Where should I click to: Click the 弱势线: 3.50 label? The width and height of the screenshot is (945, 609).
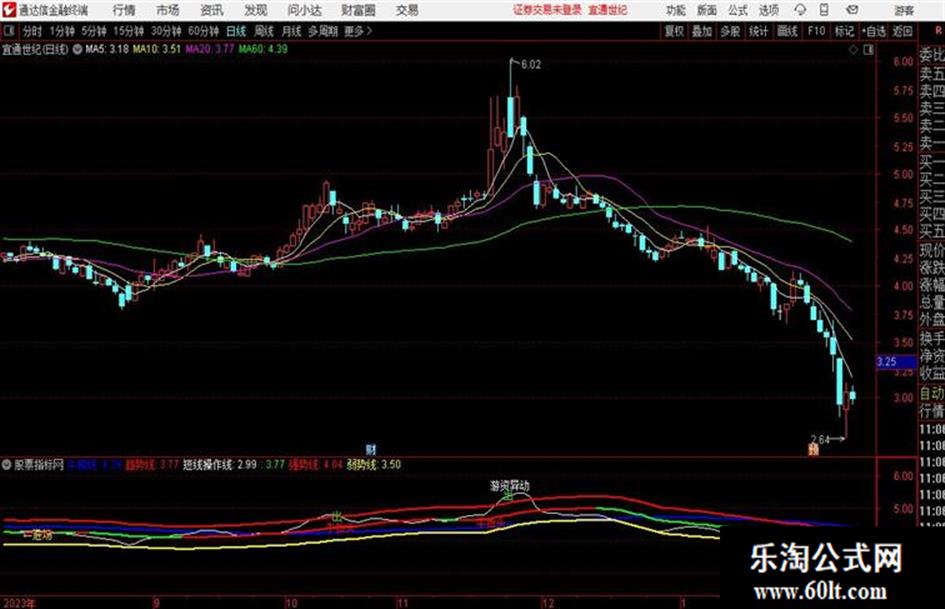(x=374, y=465)
